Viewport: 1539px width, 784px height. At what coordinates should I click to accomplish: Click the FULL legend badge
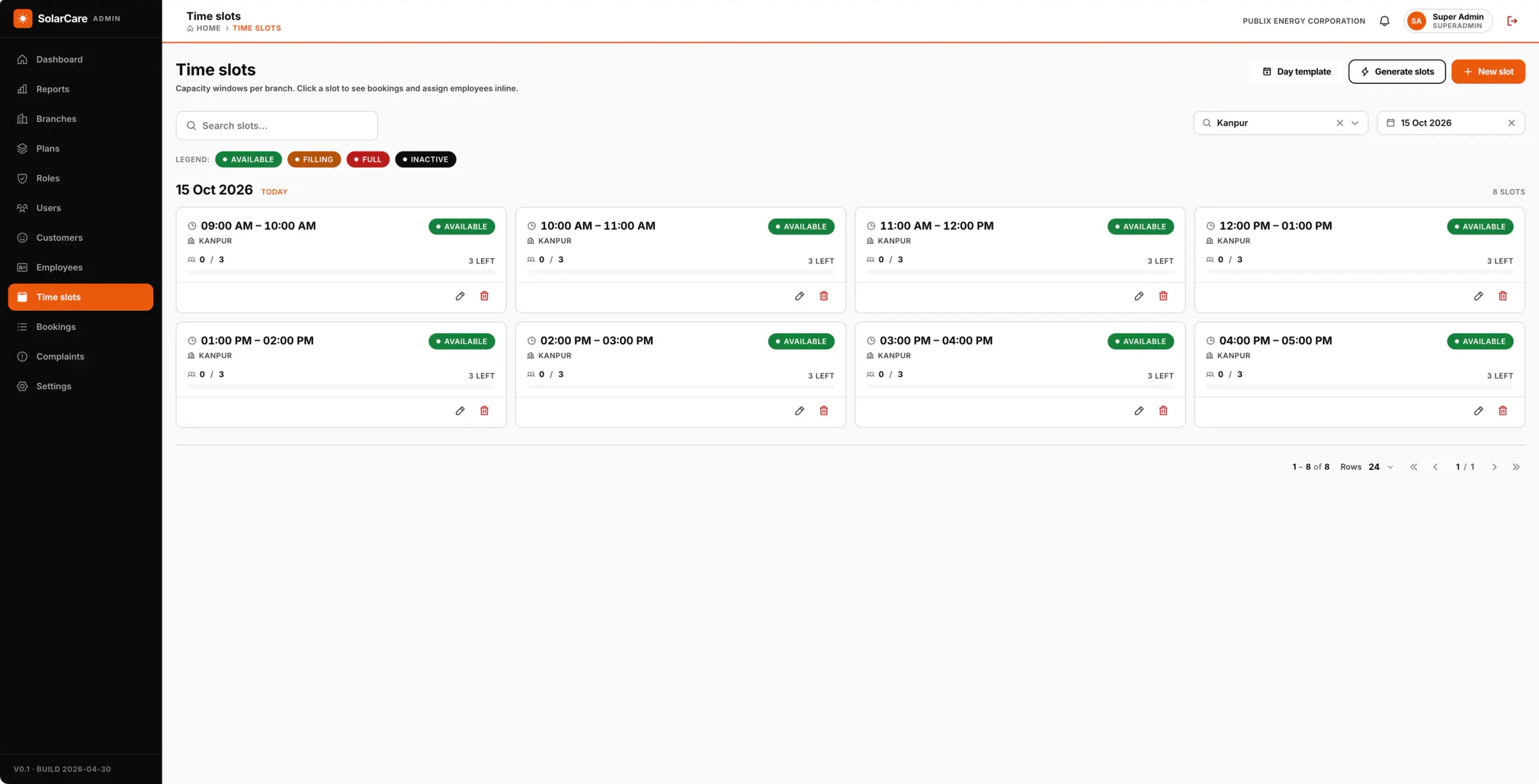pos(368,160)
